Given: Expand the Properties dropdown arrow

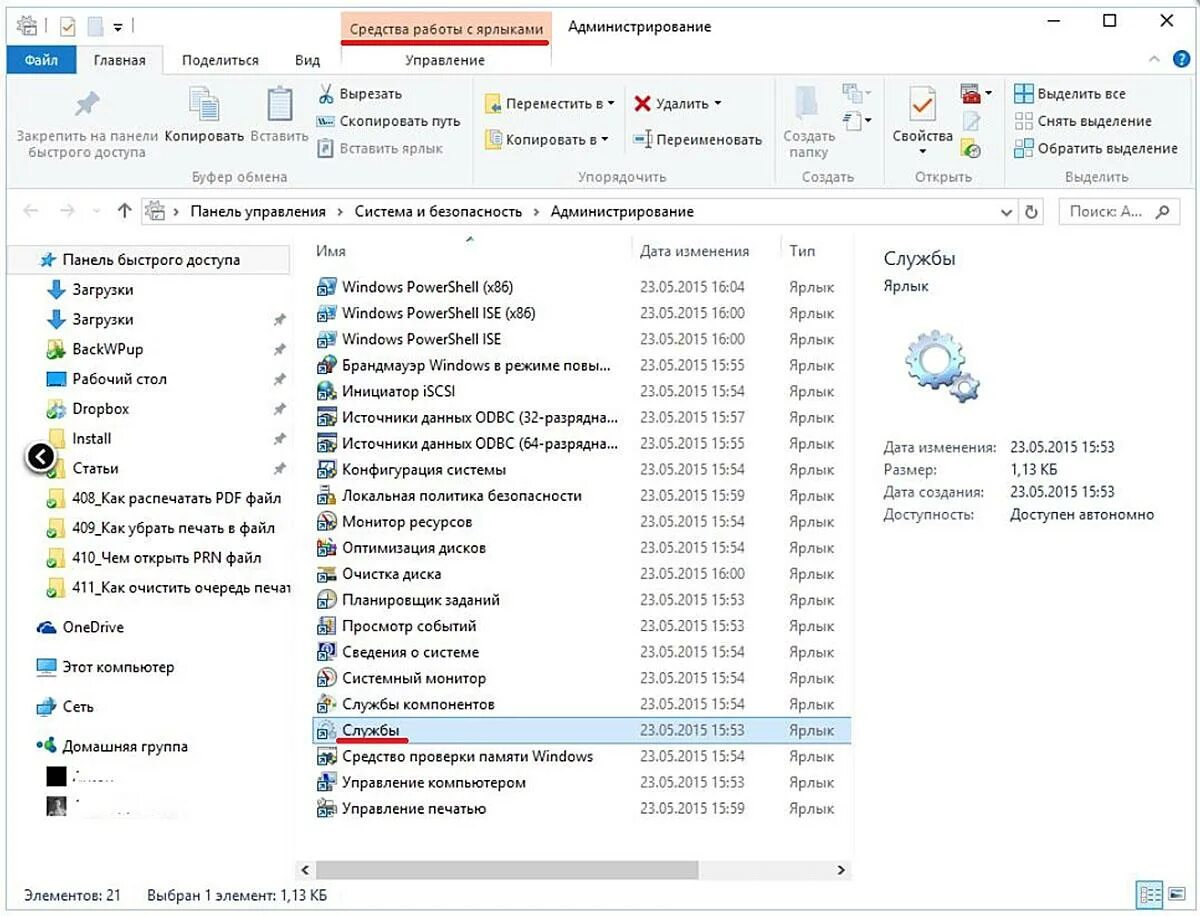Looking at the screenshot, I should (x=922, y=152).
